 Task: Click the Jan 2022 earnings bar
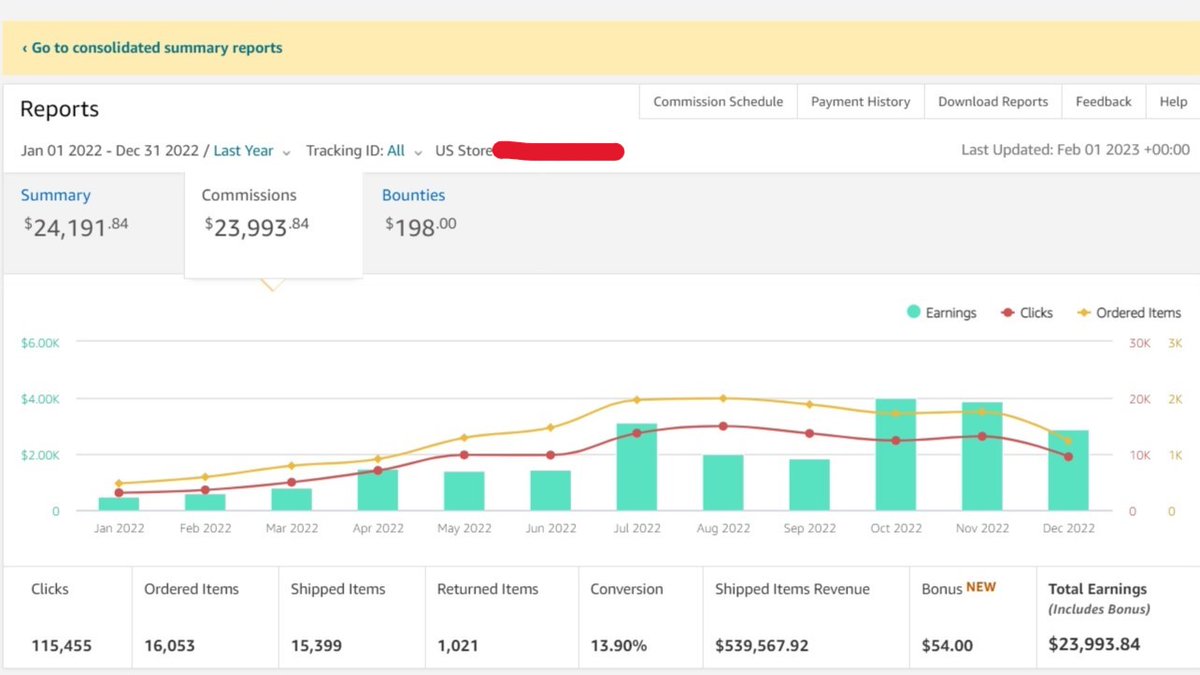119,504
